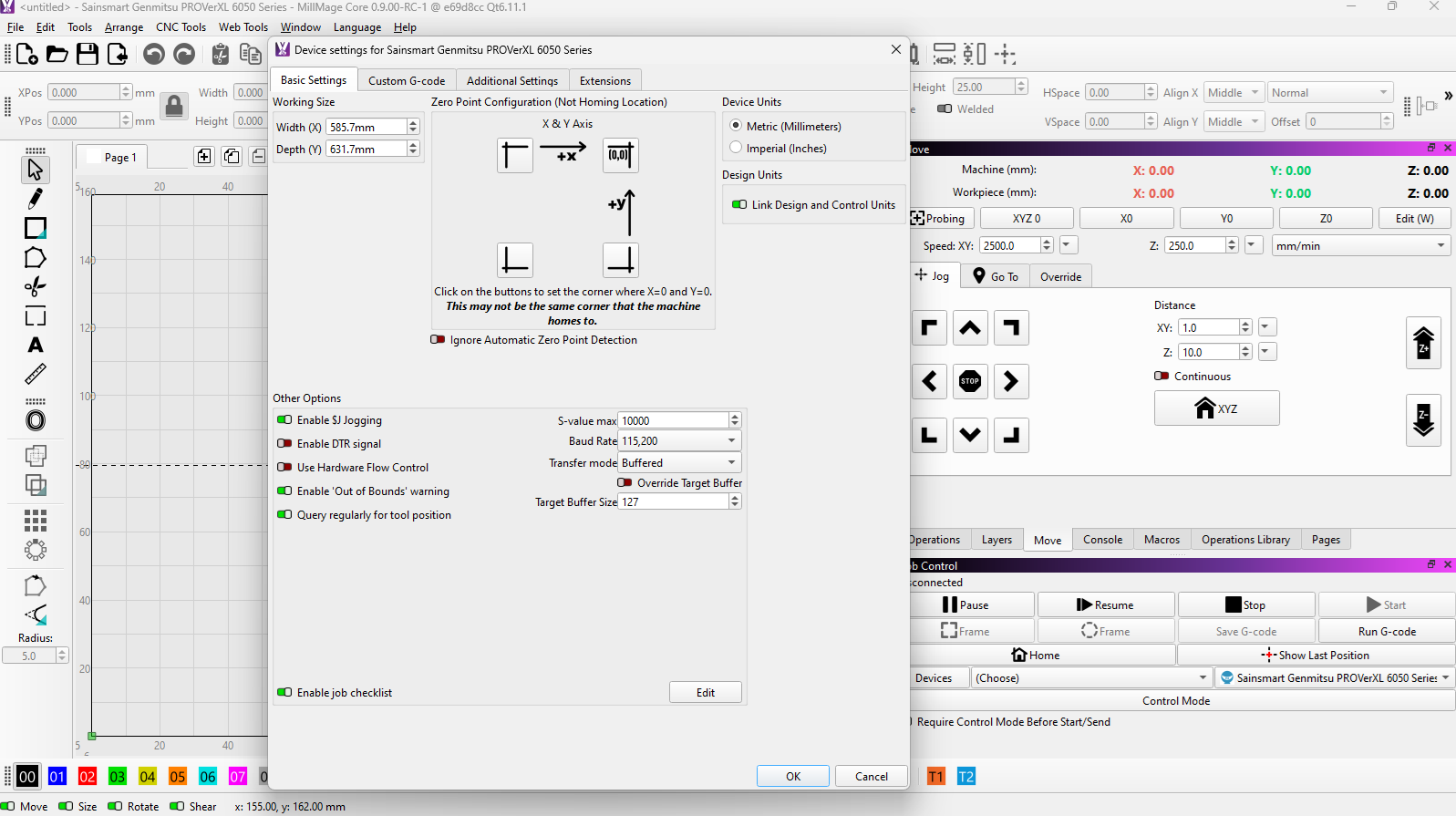1456x816 pixels.
Task: Select the pointer selection tool
Action: click(36, 170)
